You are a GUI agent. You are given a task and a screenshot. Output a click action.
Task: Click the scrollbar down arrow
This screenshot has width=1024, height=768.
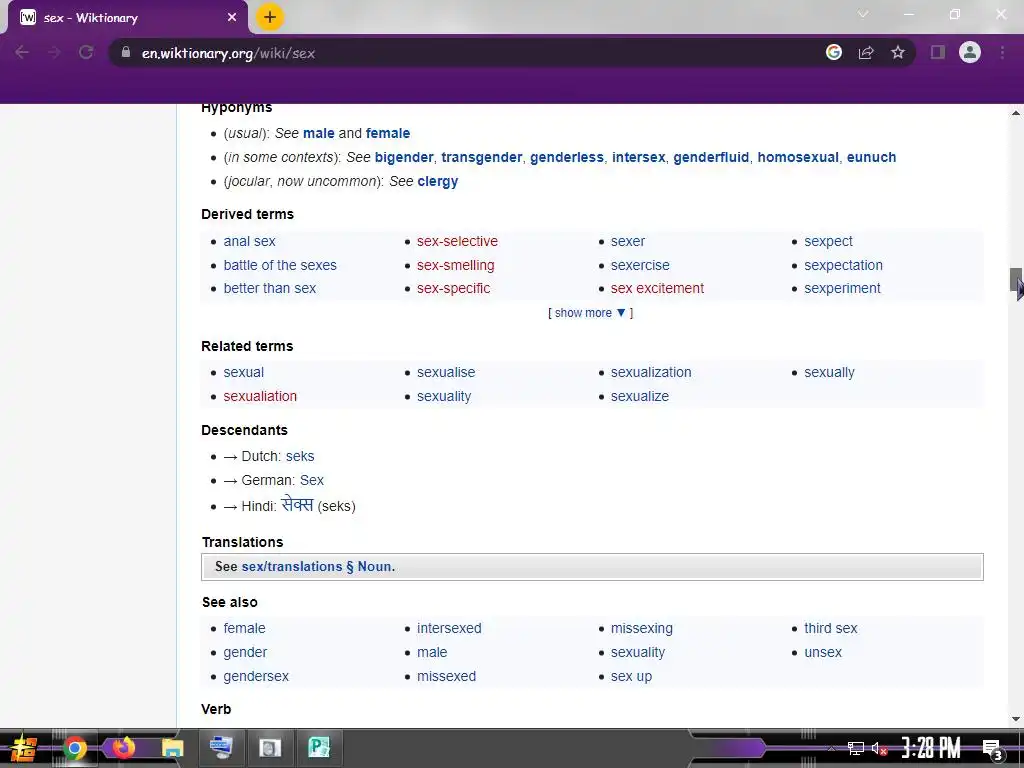point(1016,719)
